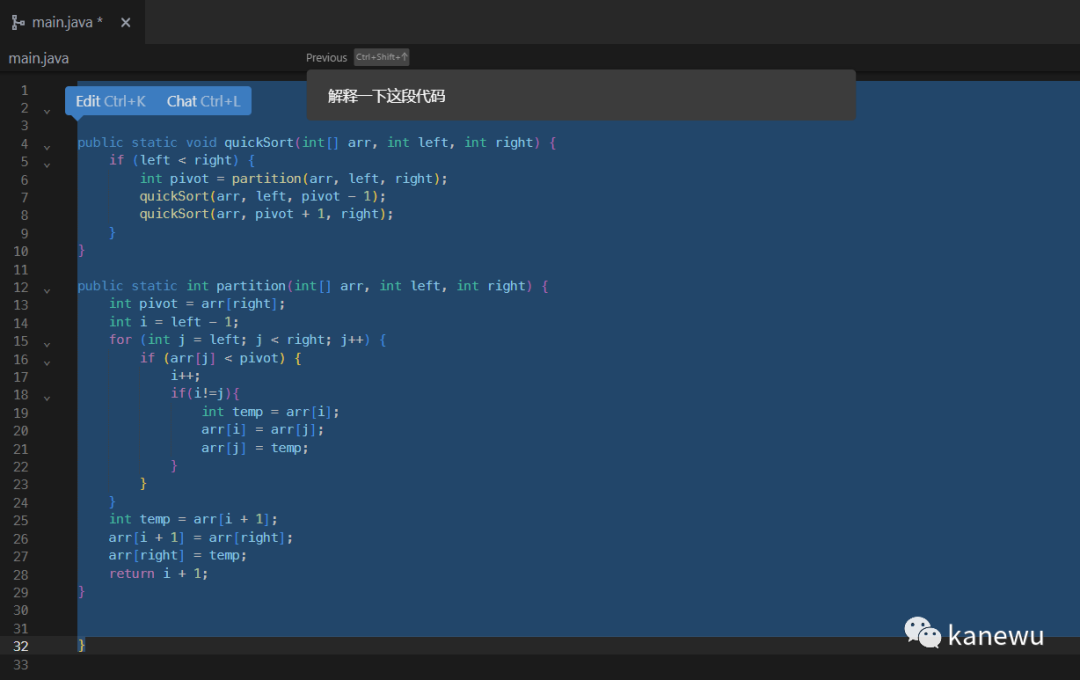Screen dimensions: 1080x680
Task: Collapse the if(i!=j) block at line 18
Action: pos(47,398)
